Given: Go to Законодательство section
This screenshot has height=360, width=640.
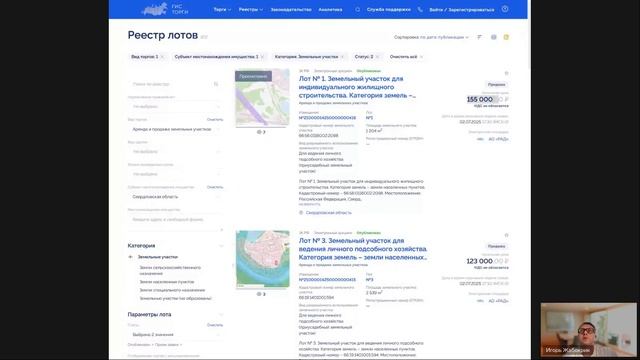Looking at the screenshot, I should (x=291, y=9).
